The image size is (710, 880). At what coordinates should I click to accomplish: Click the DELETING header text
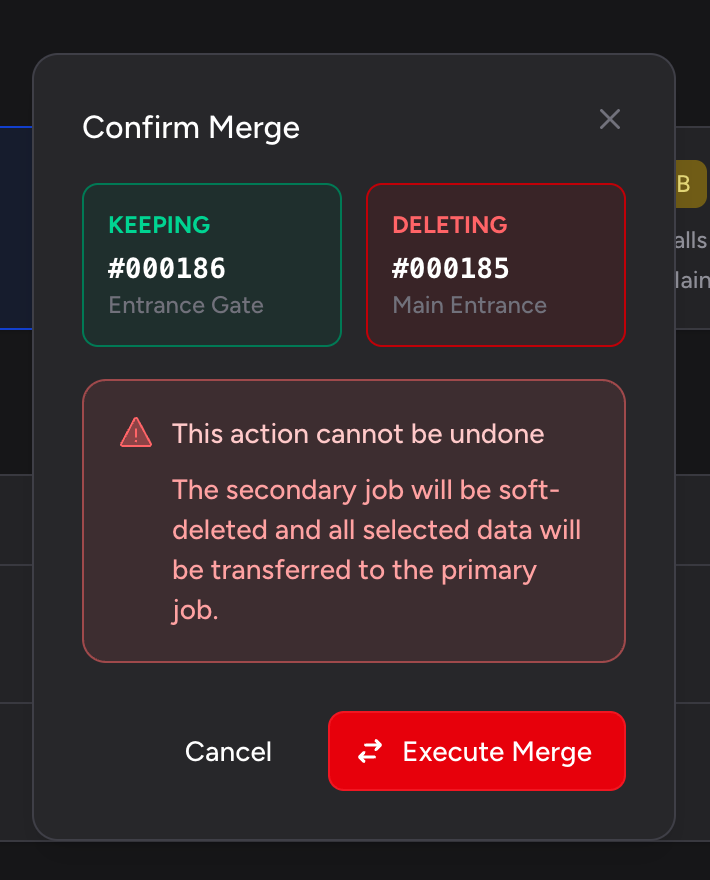coord(450,225)
